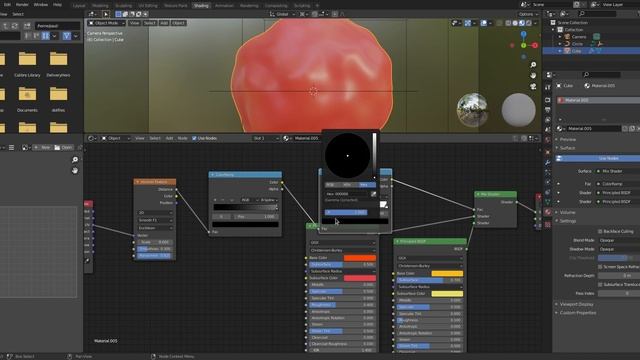Add a color stop with ColorRamp plus
This screenshot has width=640, height=360.
[x=215, y=200]
